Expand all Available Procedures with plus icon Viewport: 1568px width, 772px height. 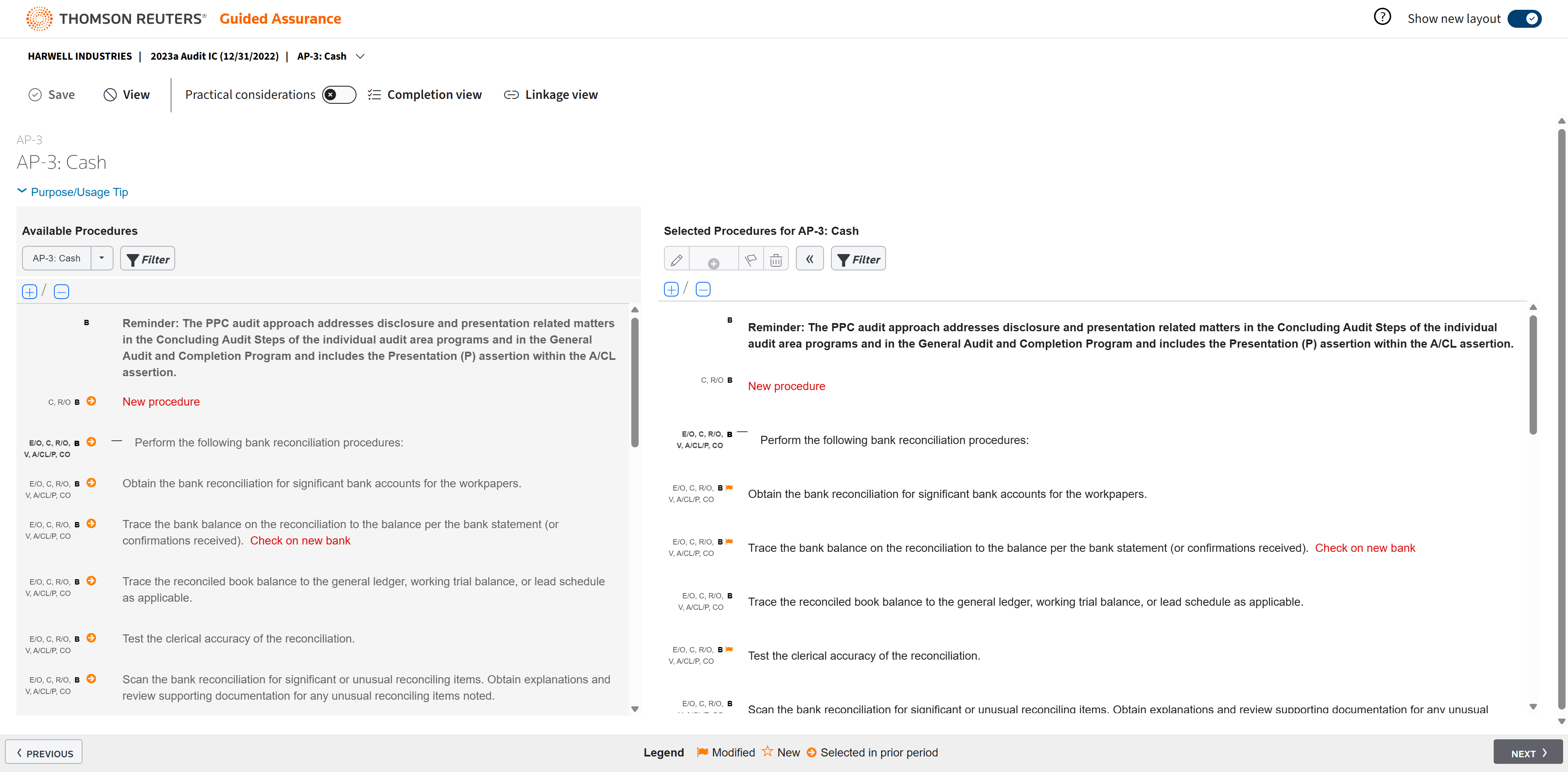coord(29,292)
